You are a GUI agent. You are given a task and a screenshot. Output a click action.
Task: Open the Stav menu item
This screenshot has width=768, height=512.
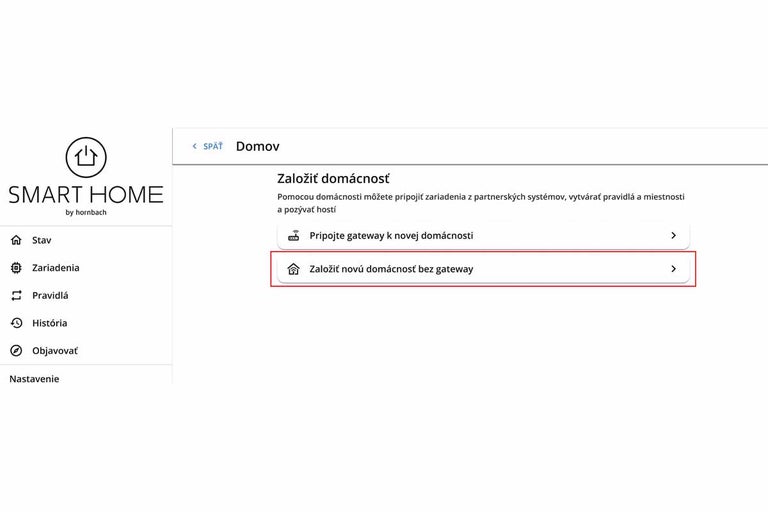tap(41, 240)
